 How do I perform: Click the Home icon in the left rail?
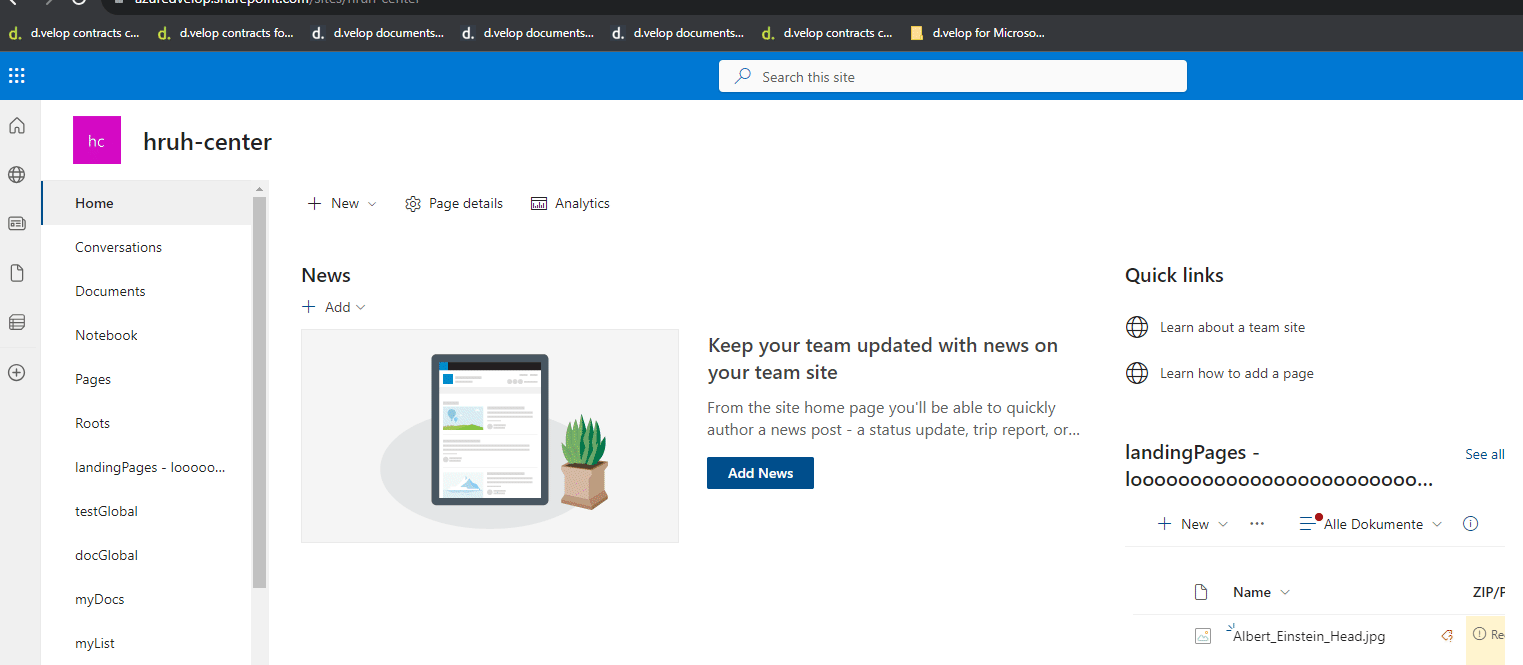16,125
